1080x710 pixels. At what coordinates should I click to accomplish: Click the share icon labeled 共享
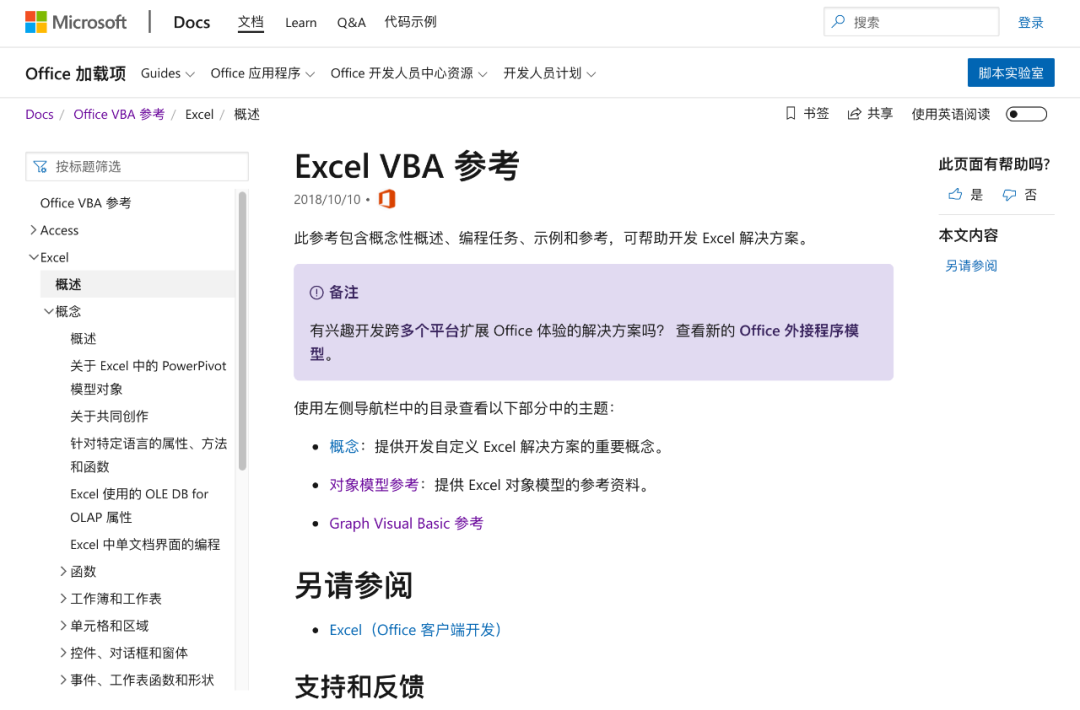(854, 114)
